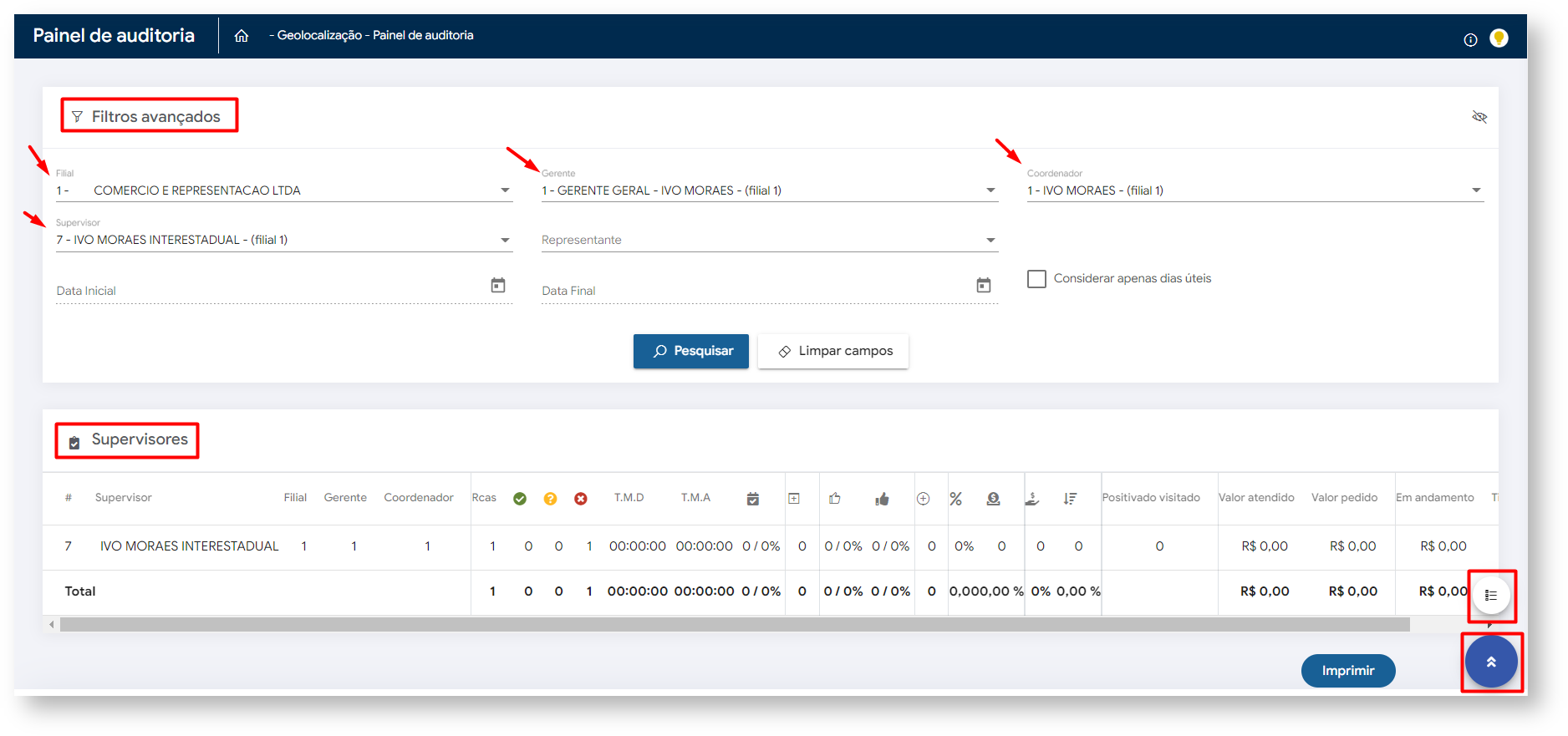Click the Total row label
This screenshot has width=1568, height=736.
[x=80, y=591]
